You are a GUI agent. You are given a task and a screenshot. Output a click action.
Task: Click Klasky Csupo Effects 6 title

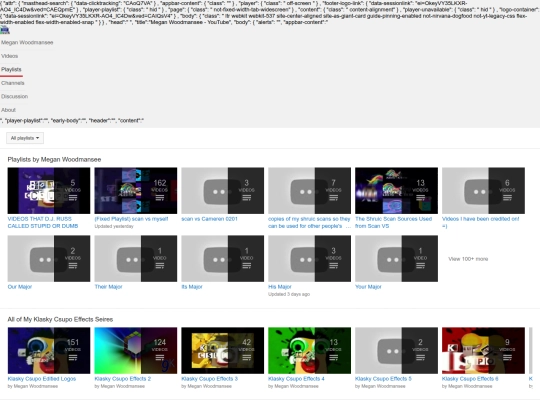470,379
